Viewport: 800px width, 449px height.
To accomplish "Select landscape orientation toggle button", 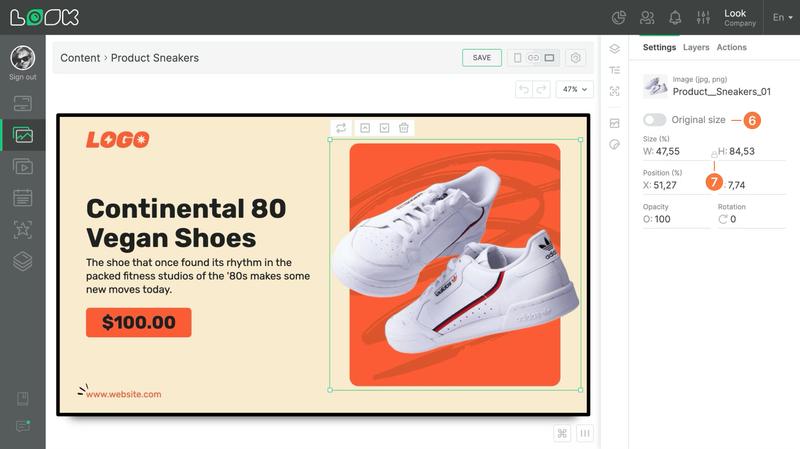I will [549, 58].
